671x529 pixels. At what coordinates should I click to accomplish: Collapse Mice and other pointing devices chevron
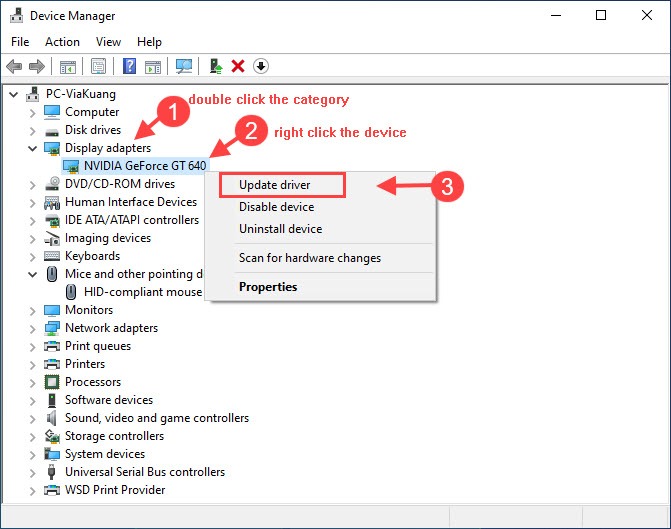click(x=33, y=274)
